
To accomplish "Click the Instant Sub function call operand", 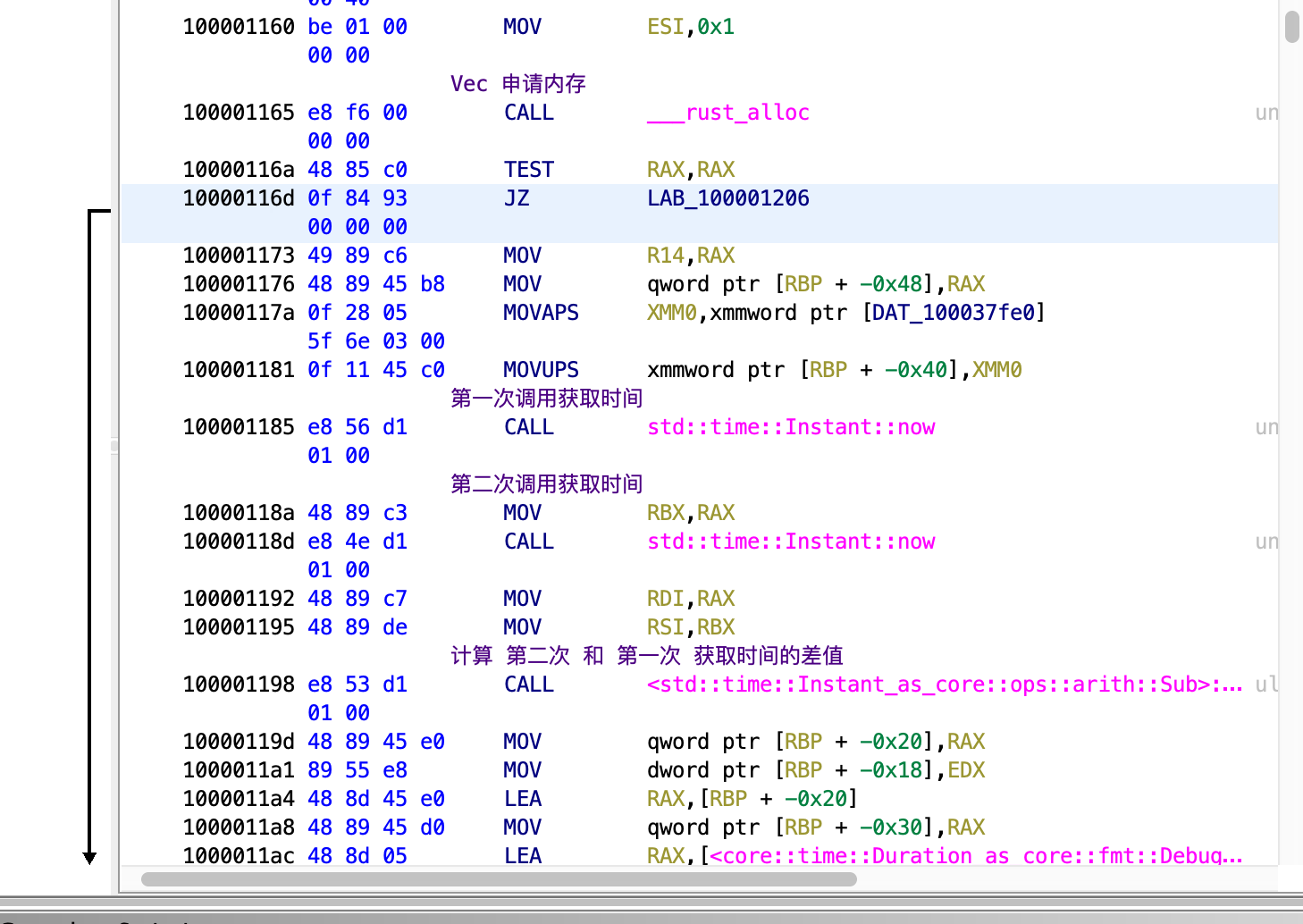I will [944, 685].
